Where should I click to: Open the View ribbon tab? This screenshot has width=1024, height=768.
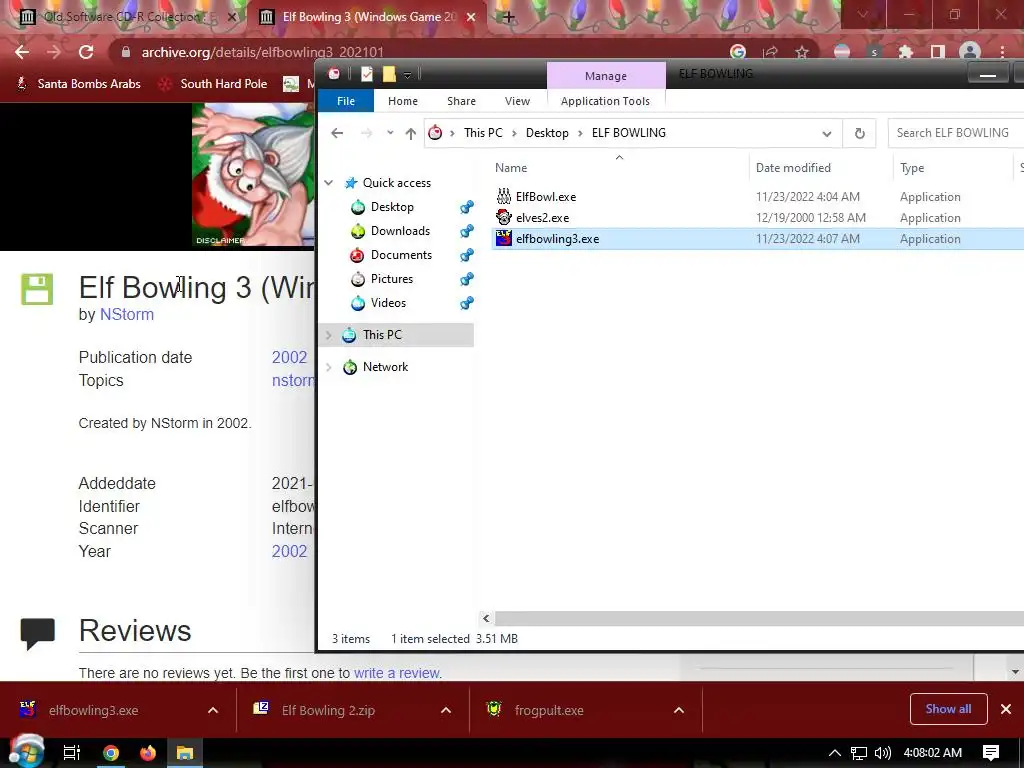pos(517,101)
